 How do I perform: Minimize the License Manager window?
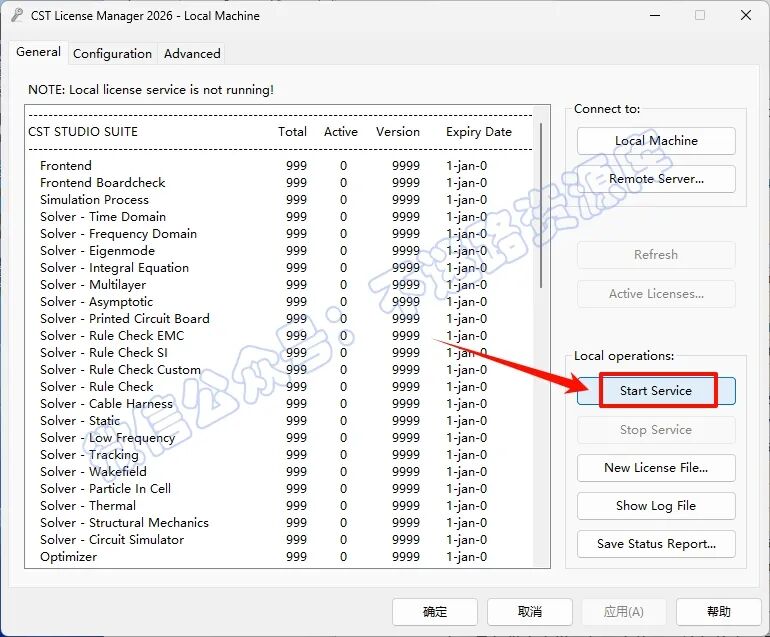(655, 15)
